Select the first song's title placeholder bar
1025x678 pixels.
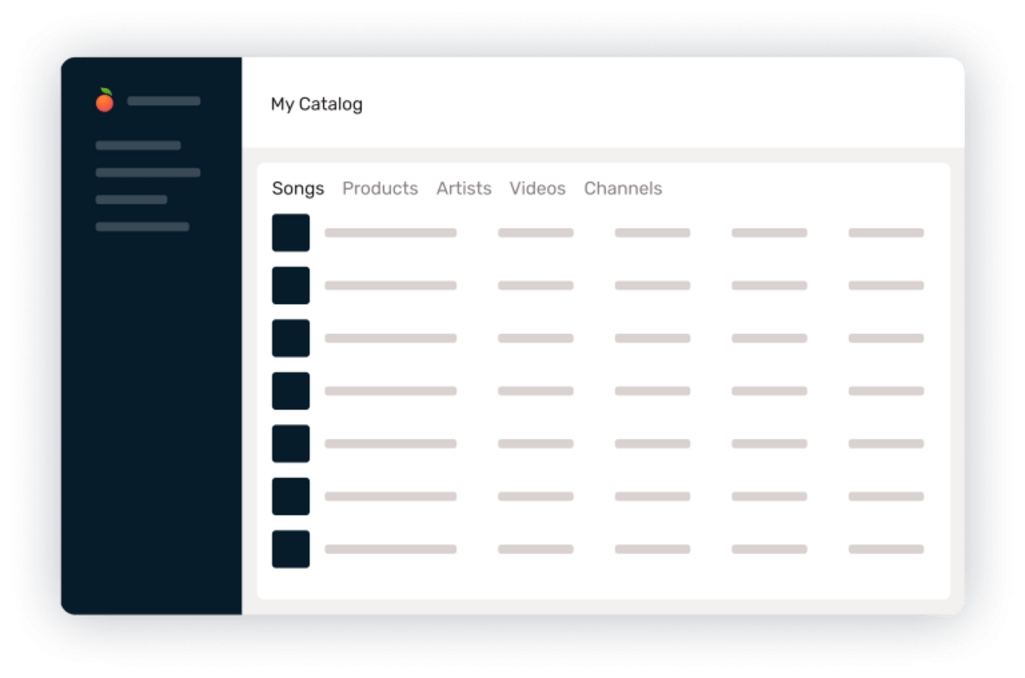pyautogui.click(x=390, y=232)
